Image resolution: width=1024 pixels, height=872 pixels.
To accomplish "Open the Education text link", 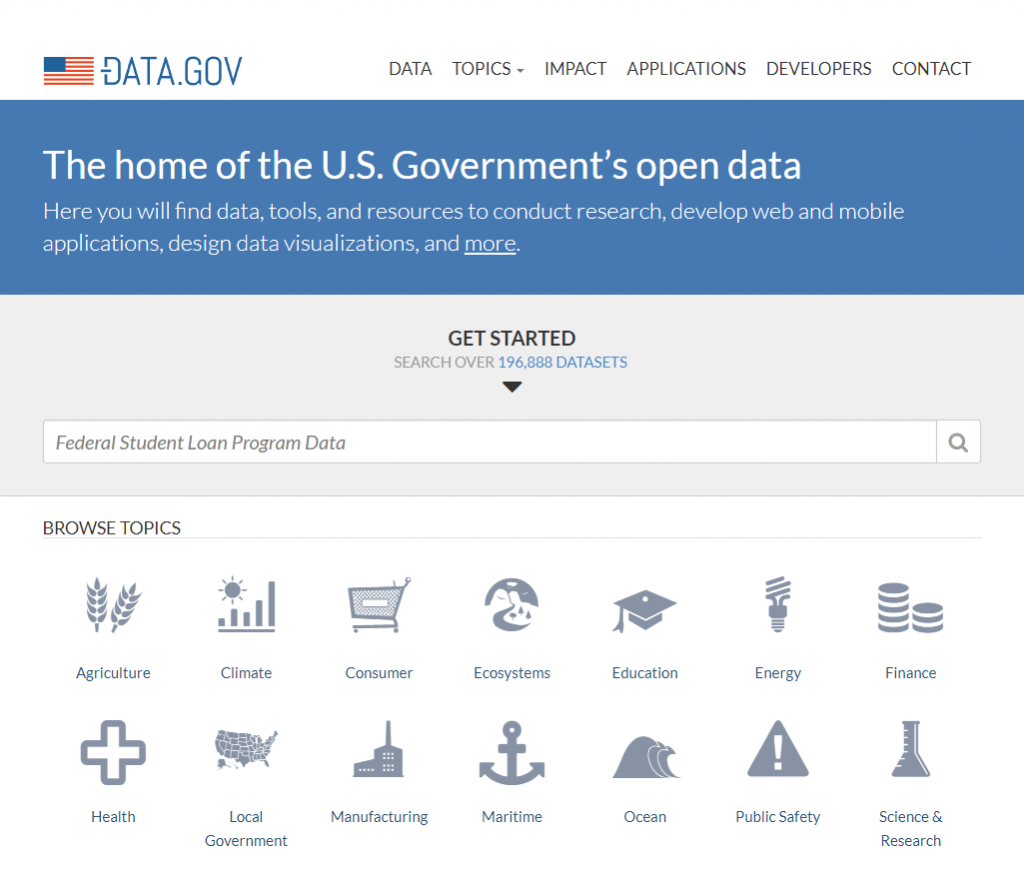I will (645, 673).
